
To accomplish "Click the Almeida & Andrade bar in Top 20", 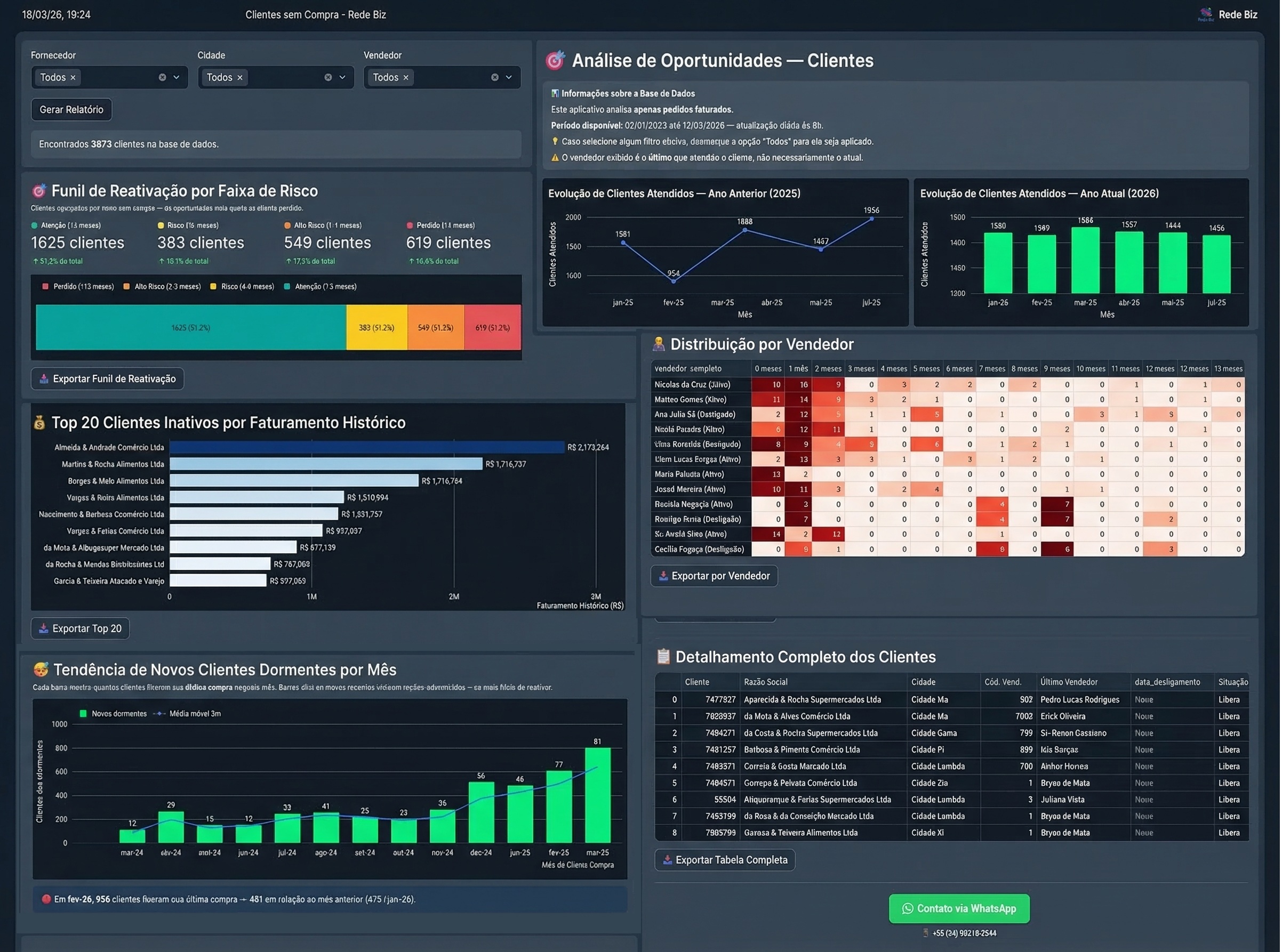I will [366, 447].
